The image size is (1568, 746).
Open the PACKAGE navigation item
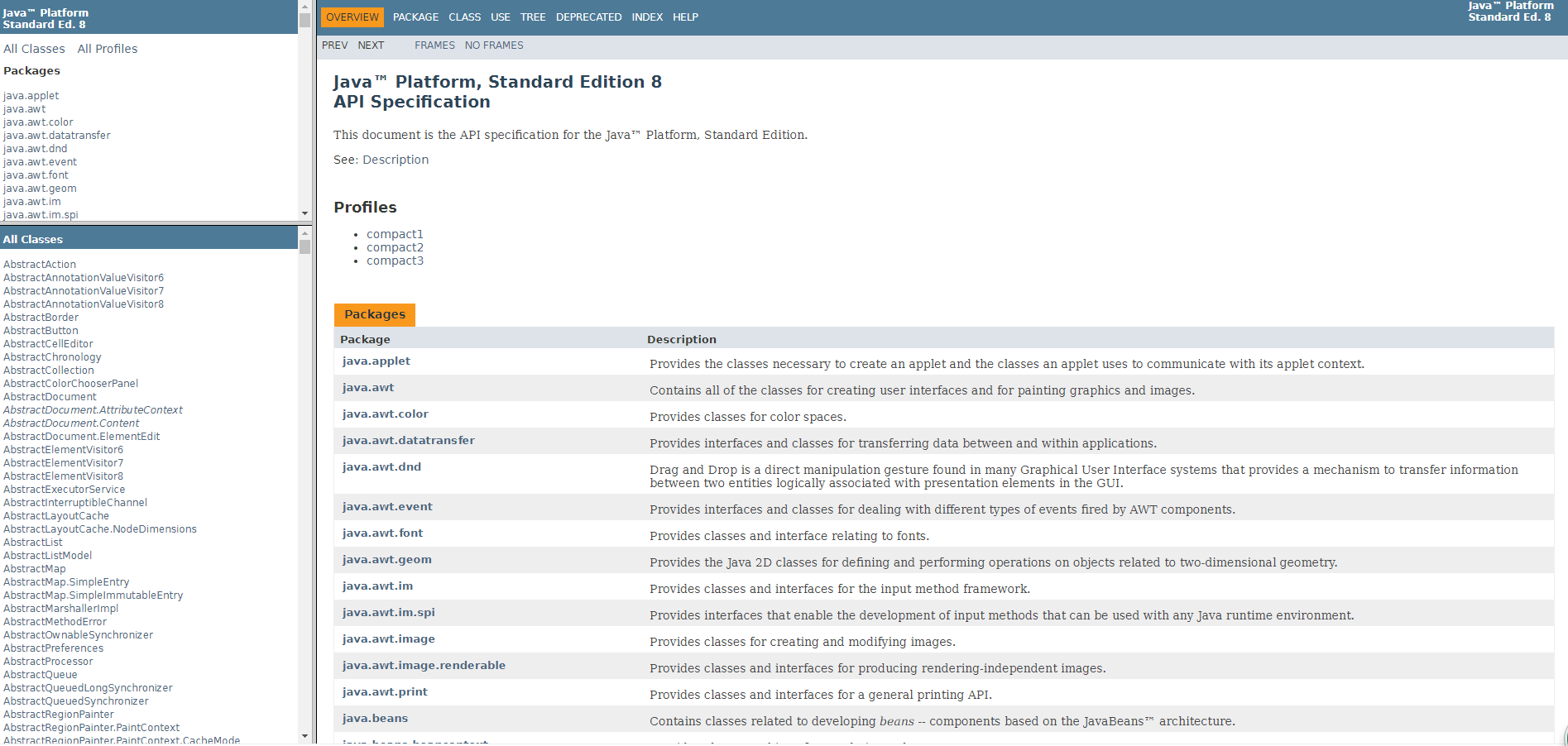pyautogui.click(x=415, y=17)
